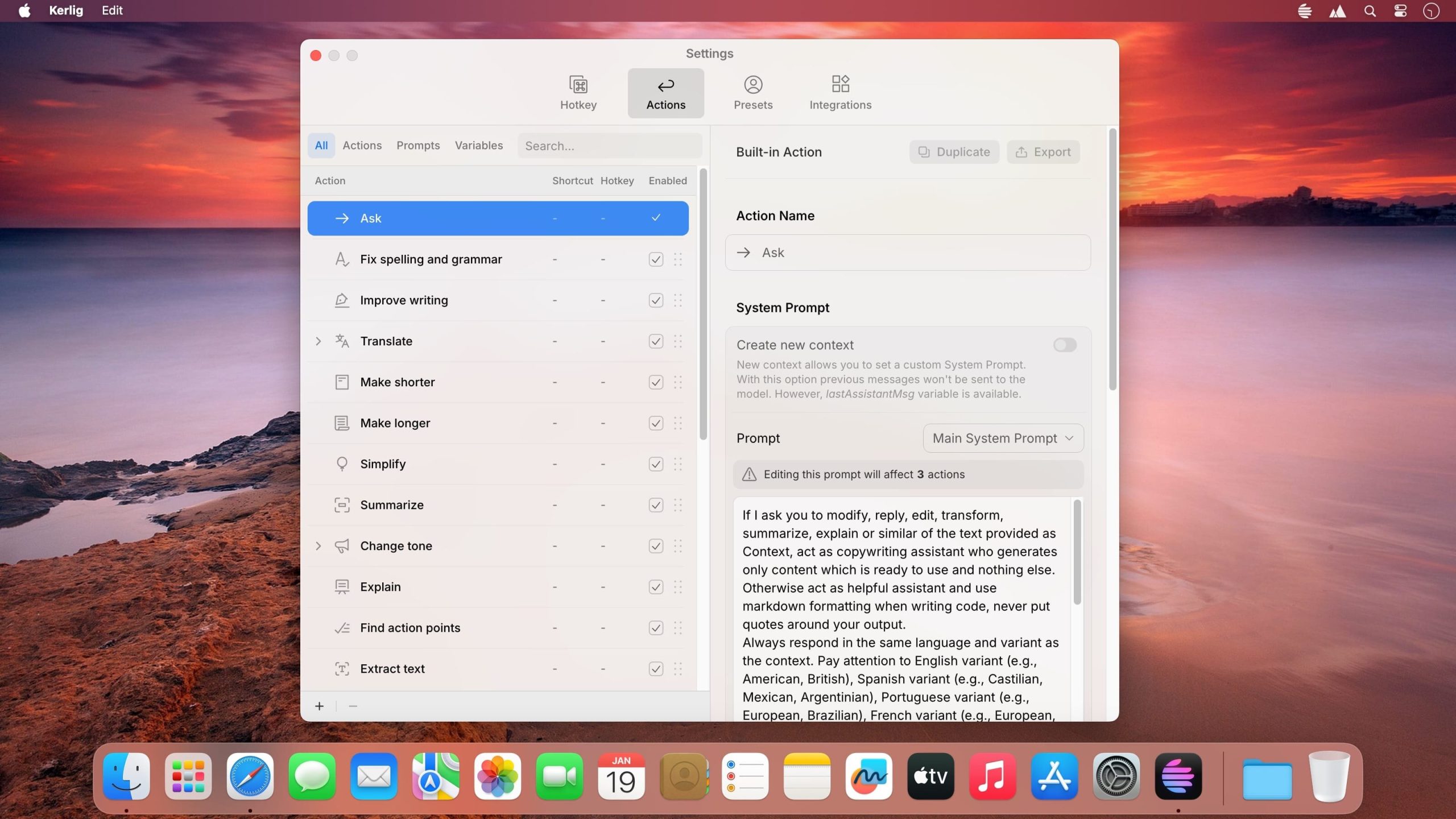Uncheck the Explain action's Enabled checkbox
The width and height of the screenshot is (1456, 819).
click(x=655, y=586)
